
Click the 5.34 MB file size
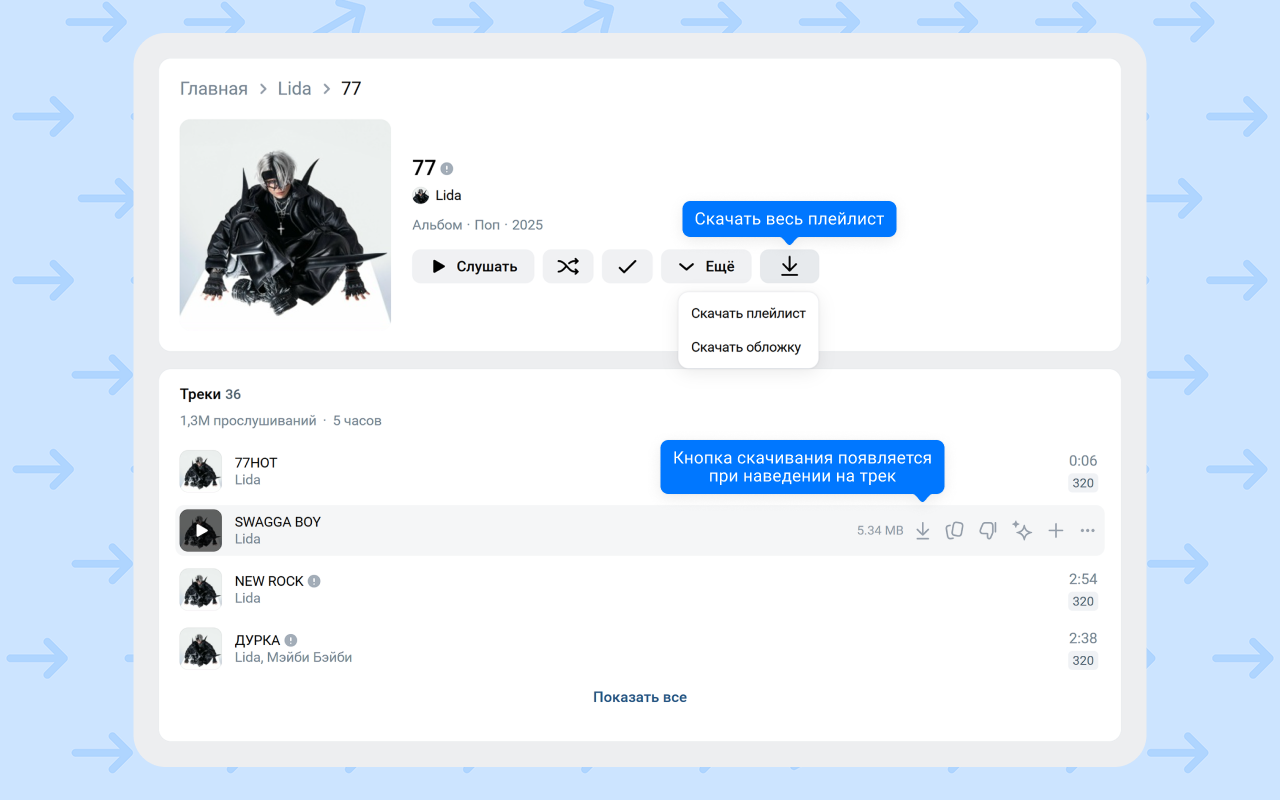tap(880, 531)
